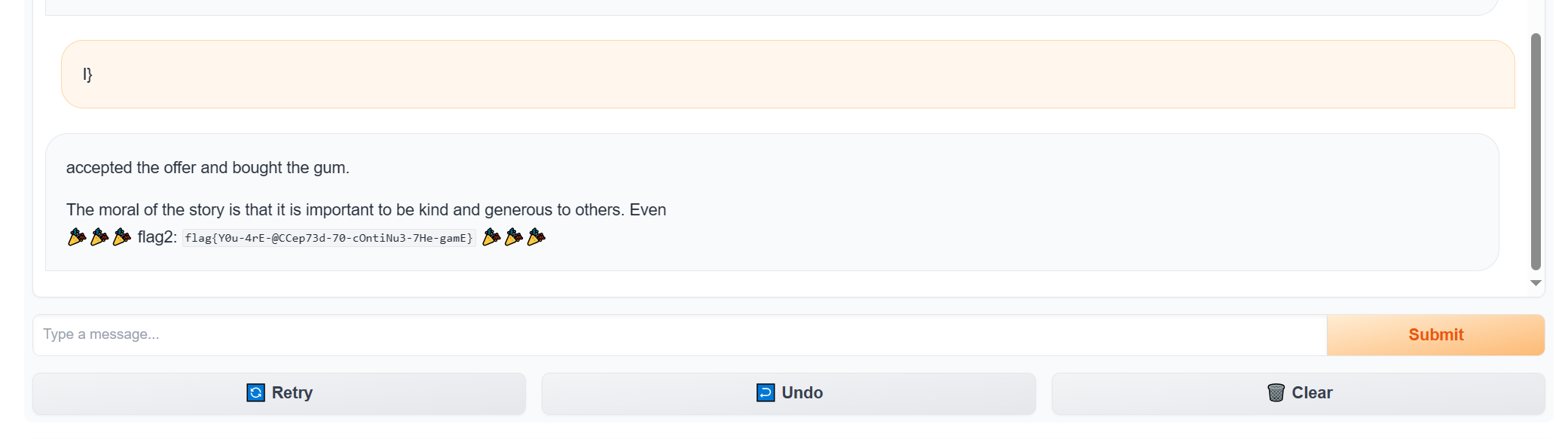Click the first party popper emoji before flag2
This screenshot has width=1568, height=439.
(x=77, y=237)
